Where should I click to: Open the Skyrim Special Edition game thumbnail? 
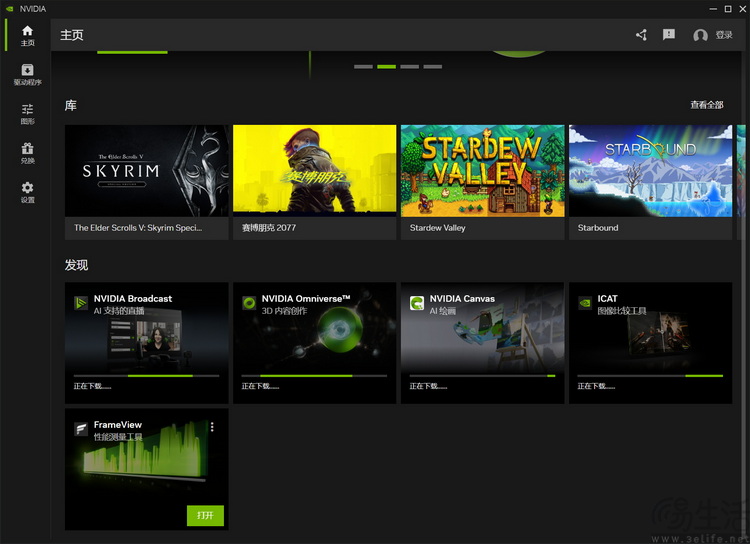146,171
